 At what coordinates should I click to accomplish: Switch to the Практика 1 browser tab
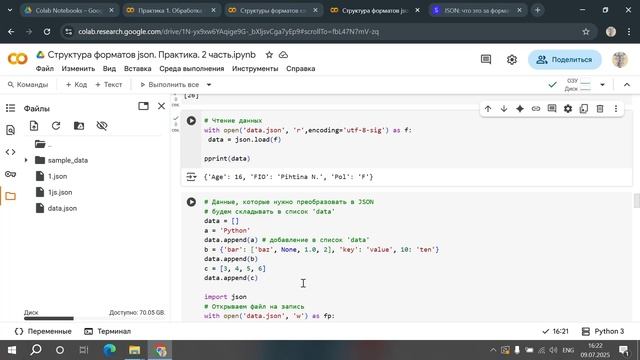tap(171, 11)
